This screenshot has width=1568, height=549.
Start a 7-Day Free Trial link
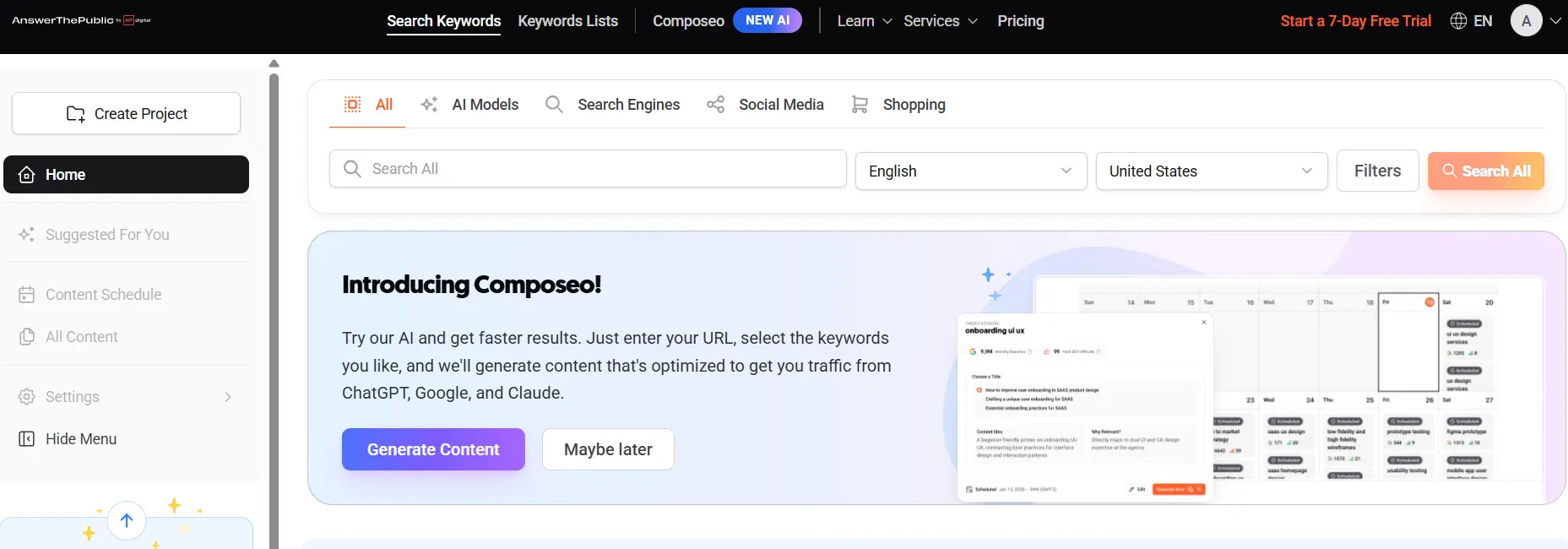coord(1355,21)
